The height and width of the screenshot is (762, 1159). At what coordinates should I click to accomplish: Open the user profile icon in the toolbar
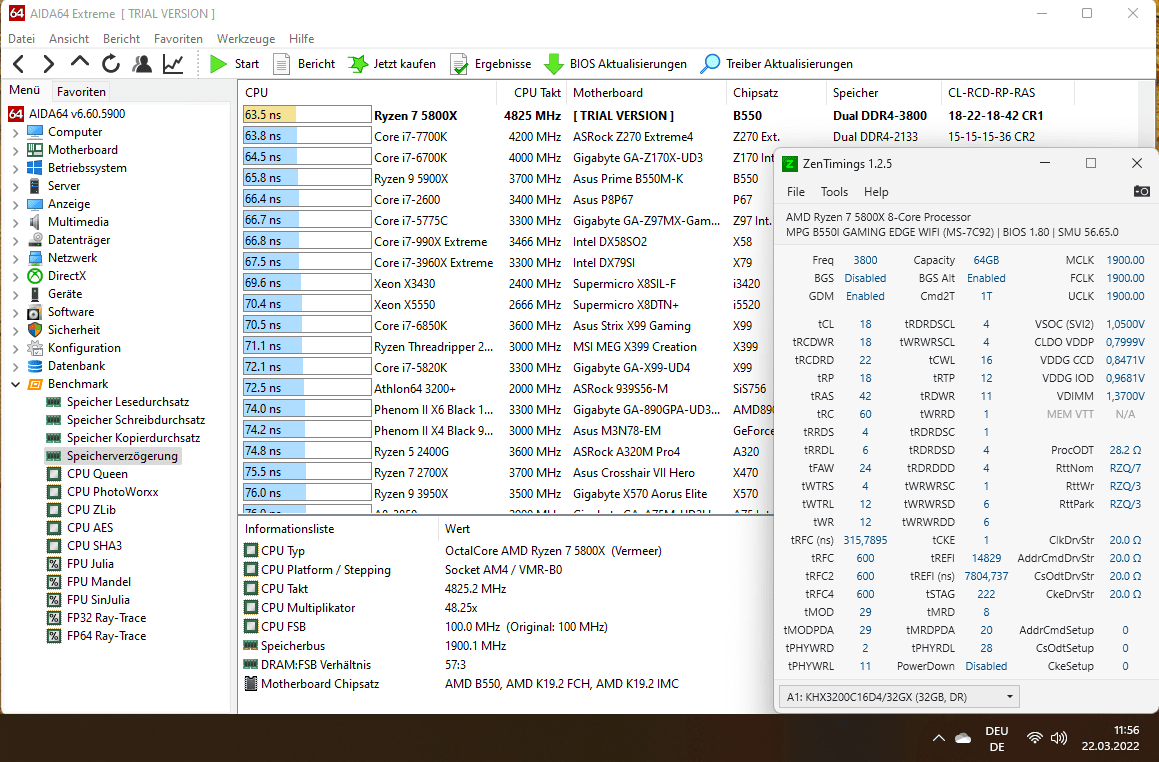click(142, 64)
